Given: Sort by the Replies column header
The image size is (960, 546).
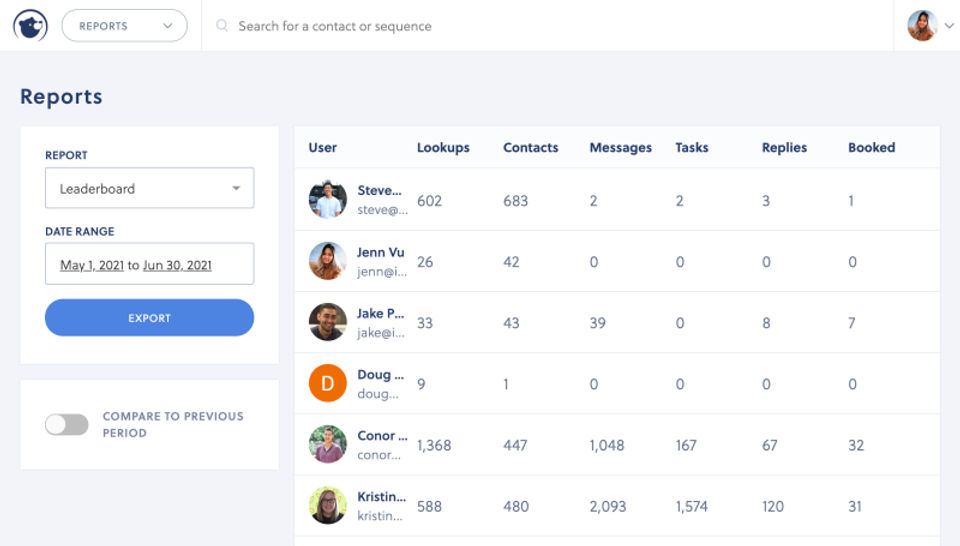Looking at the screenshot, I should [x=784, y=148].
